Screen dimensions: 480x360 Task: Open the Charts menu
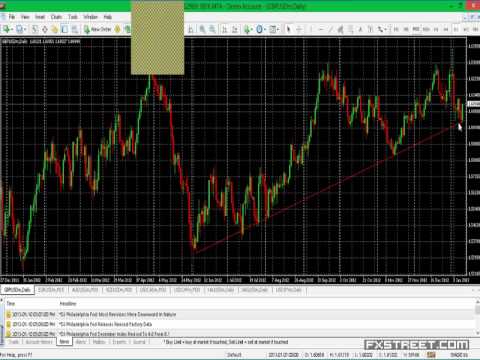(56, 17)
